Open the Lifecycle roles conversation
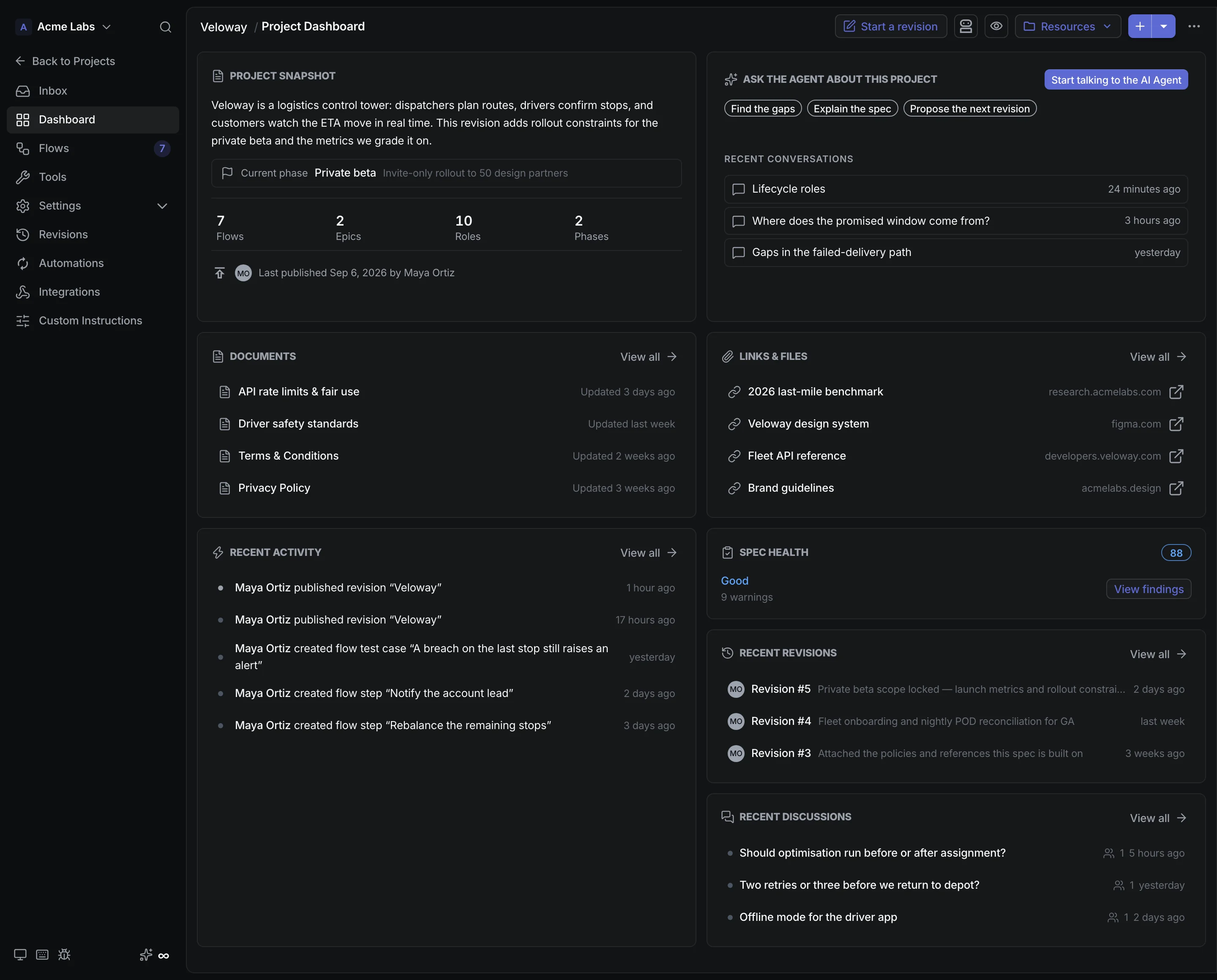The width and height of the screenshot is (1217, 980). pyautogui.click(x=955, y=189)
